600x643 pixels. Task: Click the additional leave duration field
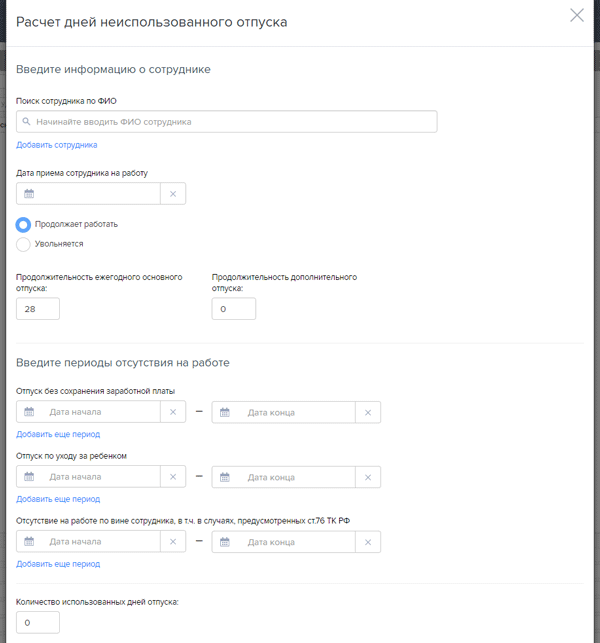click(233, 309)
